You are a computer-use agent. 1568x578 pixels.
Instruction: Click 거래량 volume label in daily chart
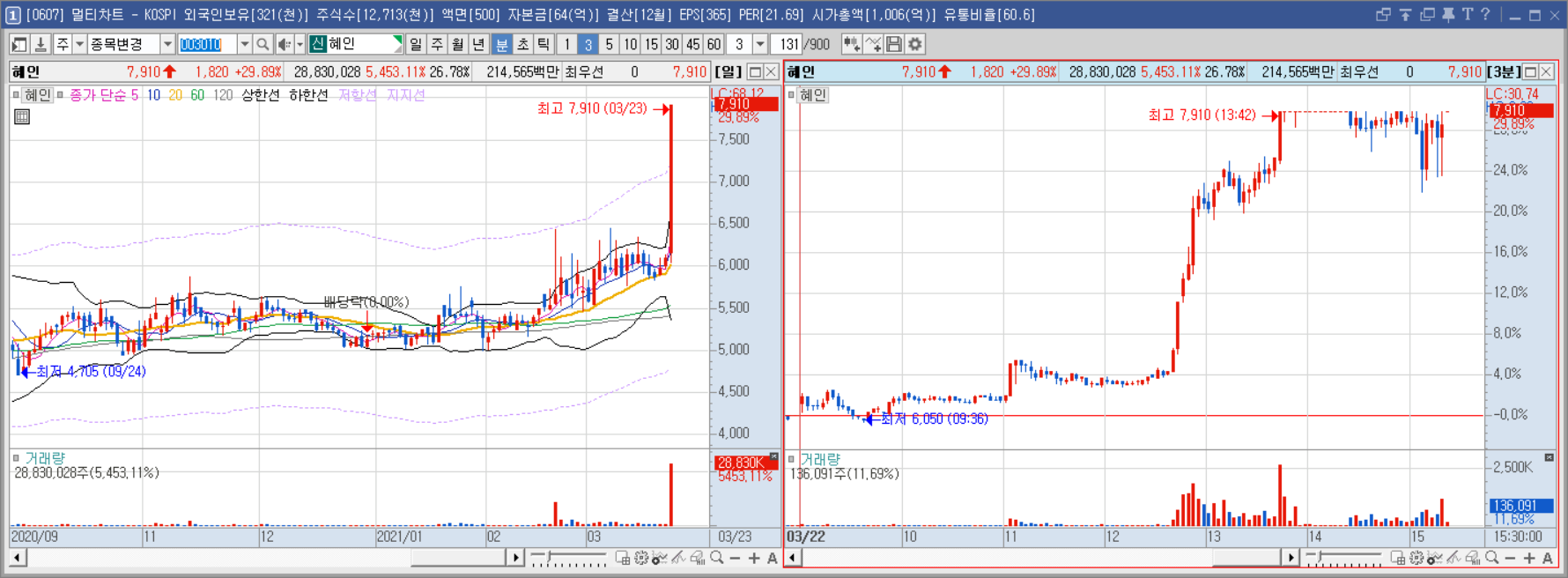coord(44,458)
